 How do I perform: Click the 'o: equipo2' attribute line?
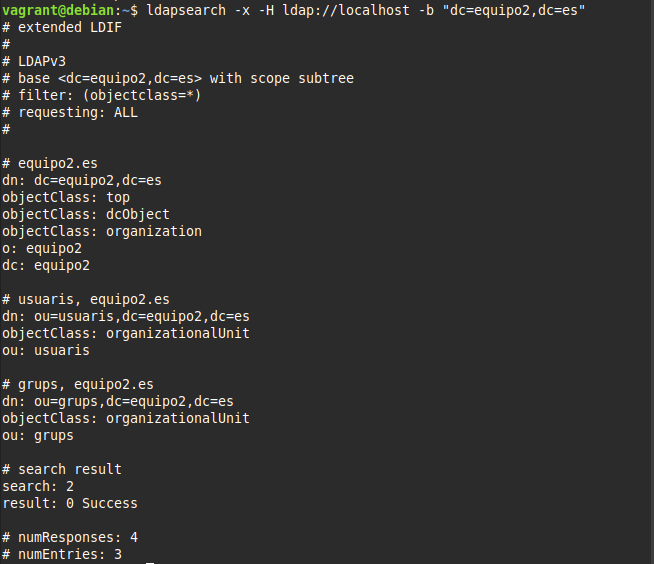(x=42, y=248)
